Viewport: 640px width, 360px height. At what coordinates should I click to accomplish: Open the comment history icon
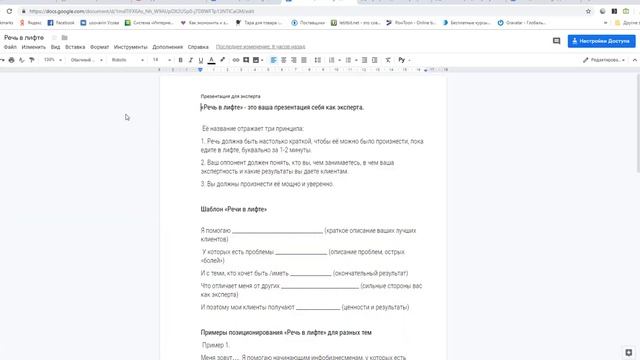556,41
